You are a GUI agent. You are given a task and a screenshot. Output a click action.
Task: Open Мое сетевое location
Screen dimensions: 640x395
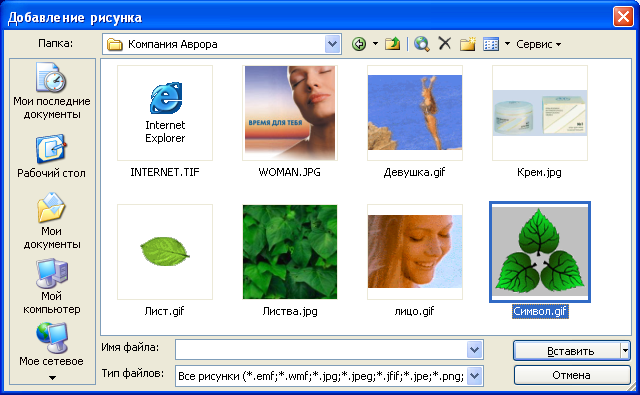tap(51, 345)
